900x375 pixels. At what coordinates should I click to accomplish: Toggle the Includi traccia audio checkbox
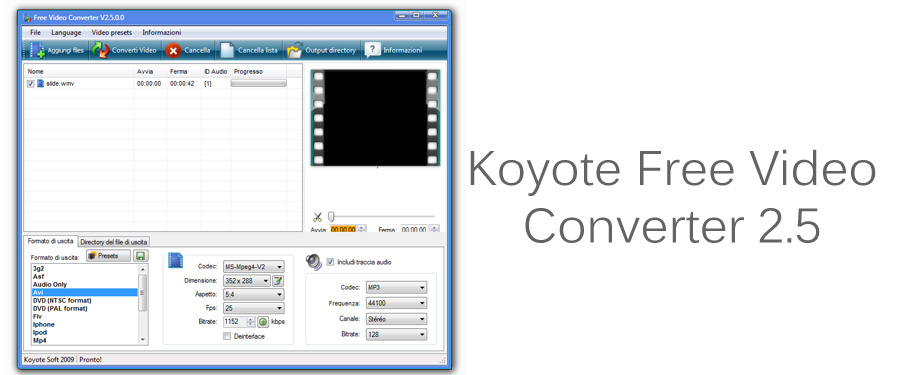[330, 262]
